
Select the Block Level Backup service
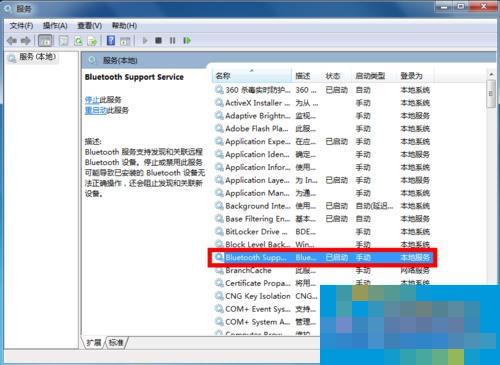tap(323, 245)
